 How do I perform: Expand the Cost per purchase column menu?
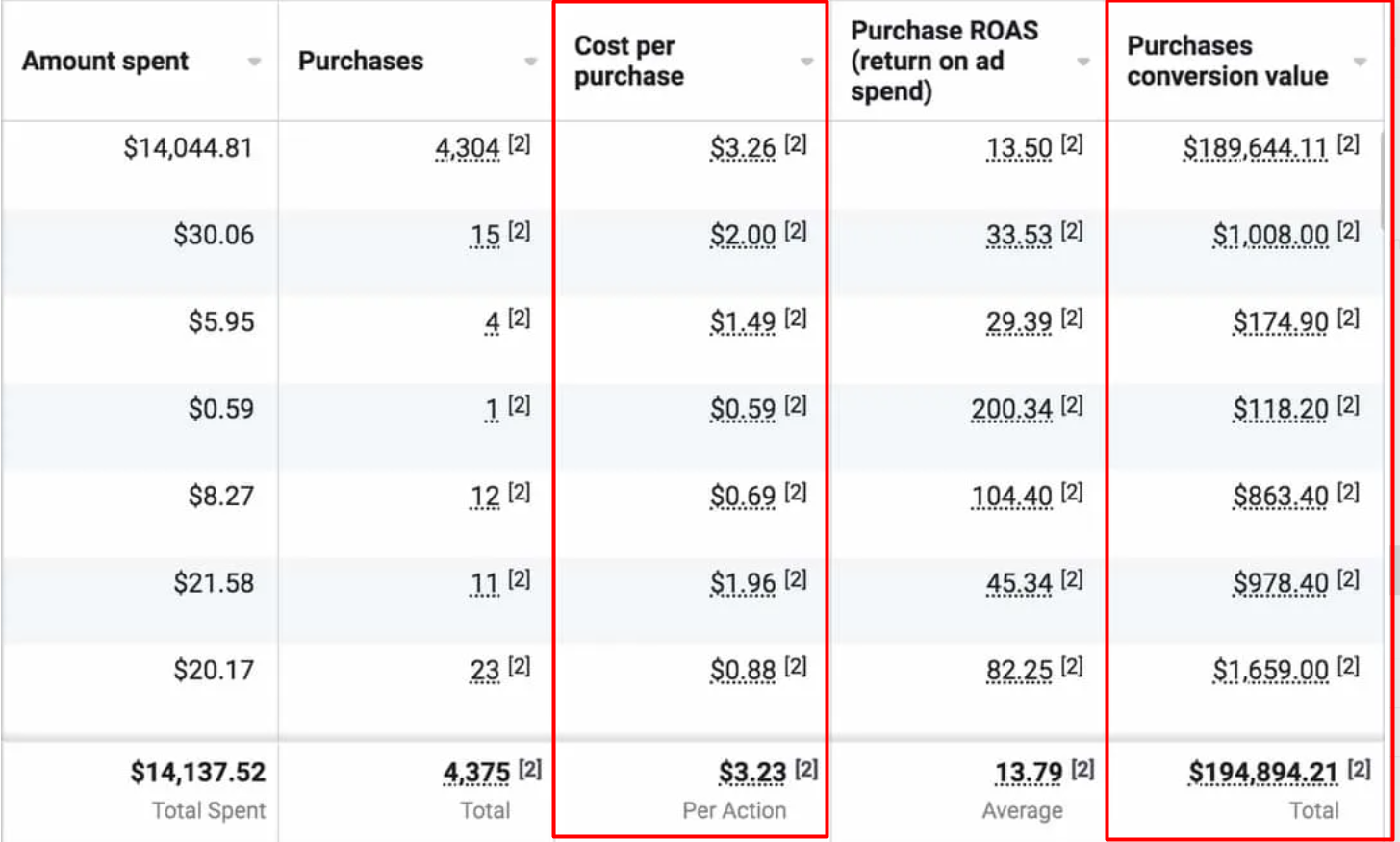(806, 62)
